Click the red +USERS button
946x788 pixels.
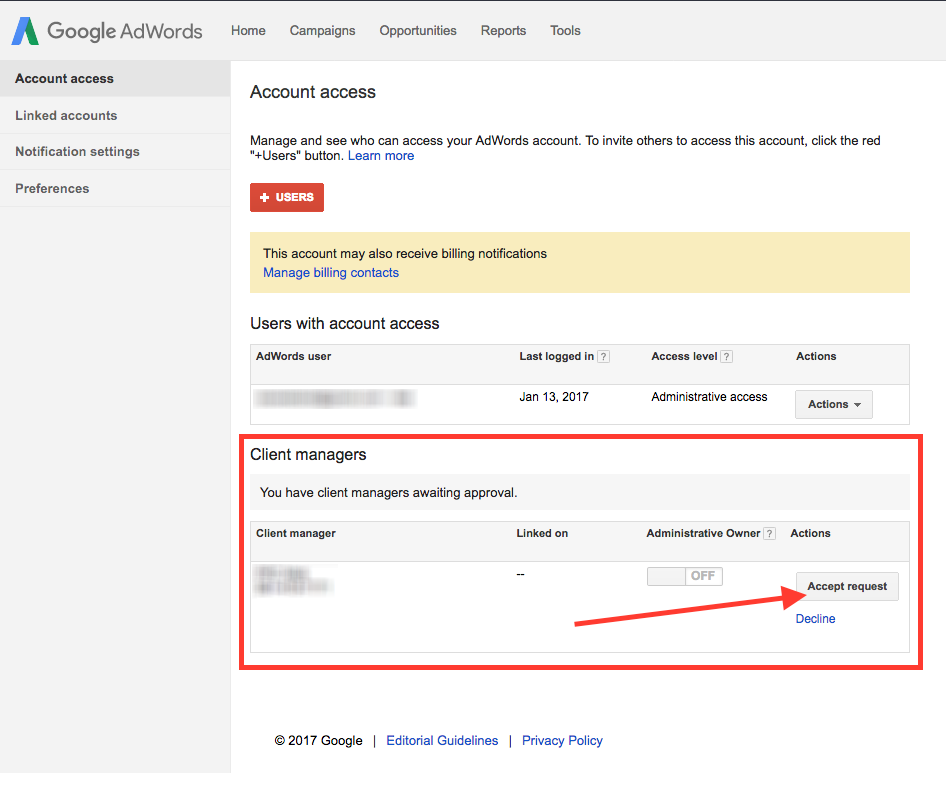(287, 197)
